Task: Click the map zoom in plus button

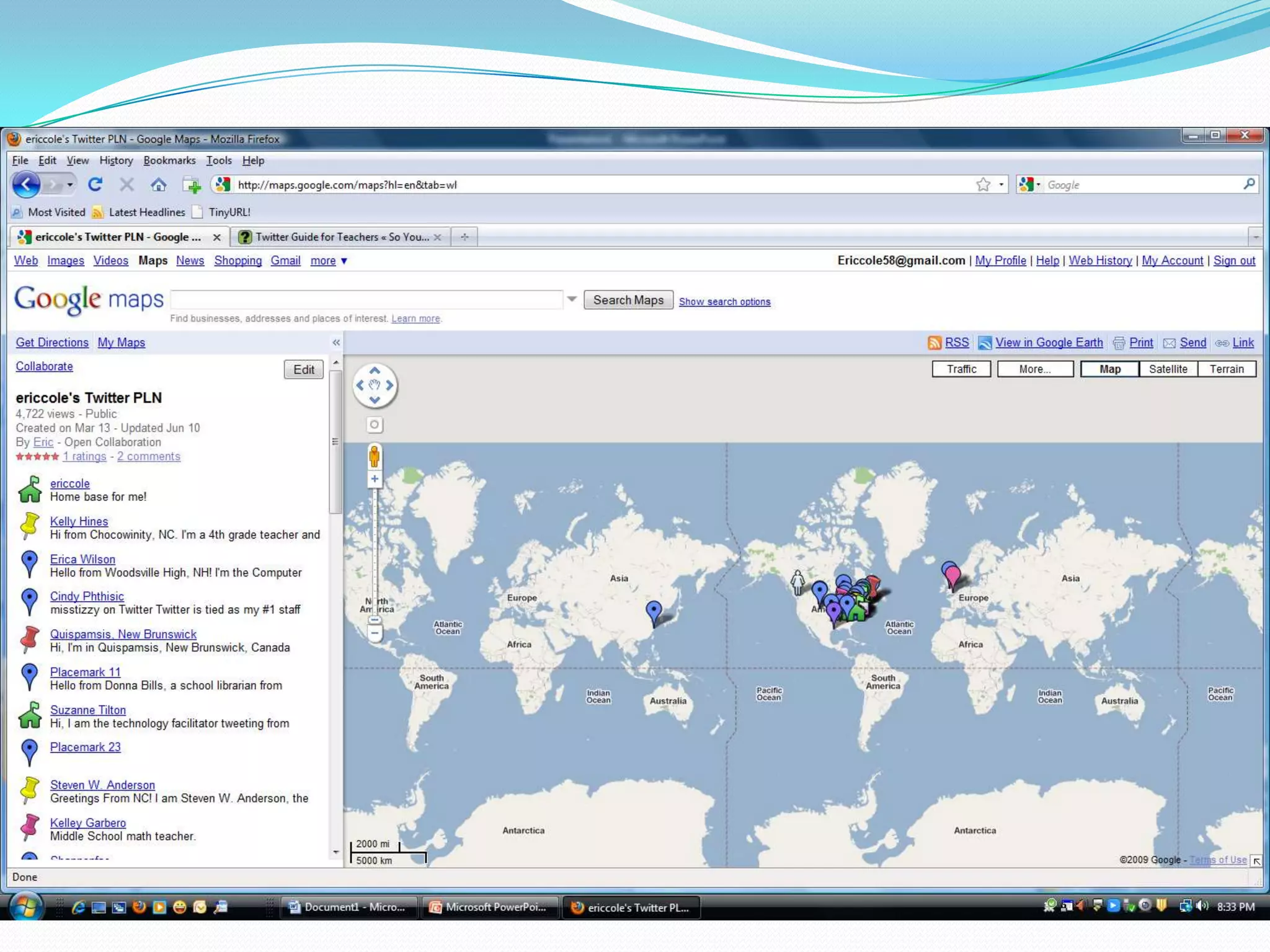Action: [x=375, y=479]
